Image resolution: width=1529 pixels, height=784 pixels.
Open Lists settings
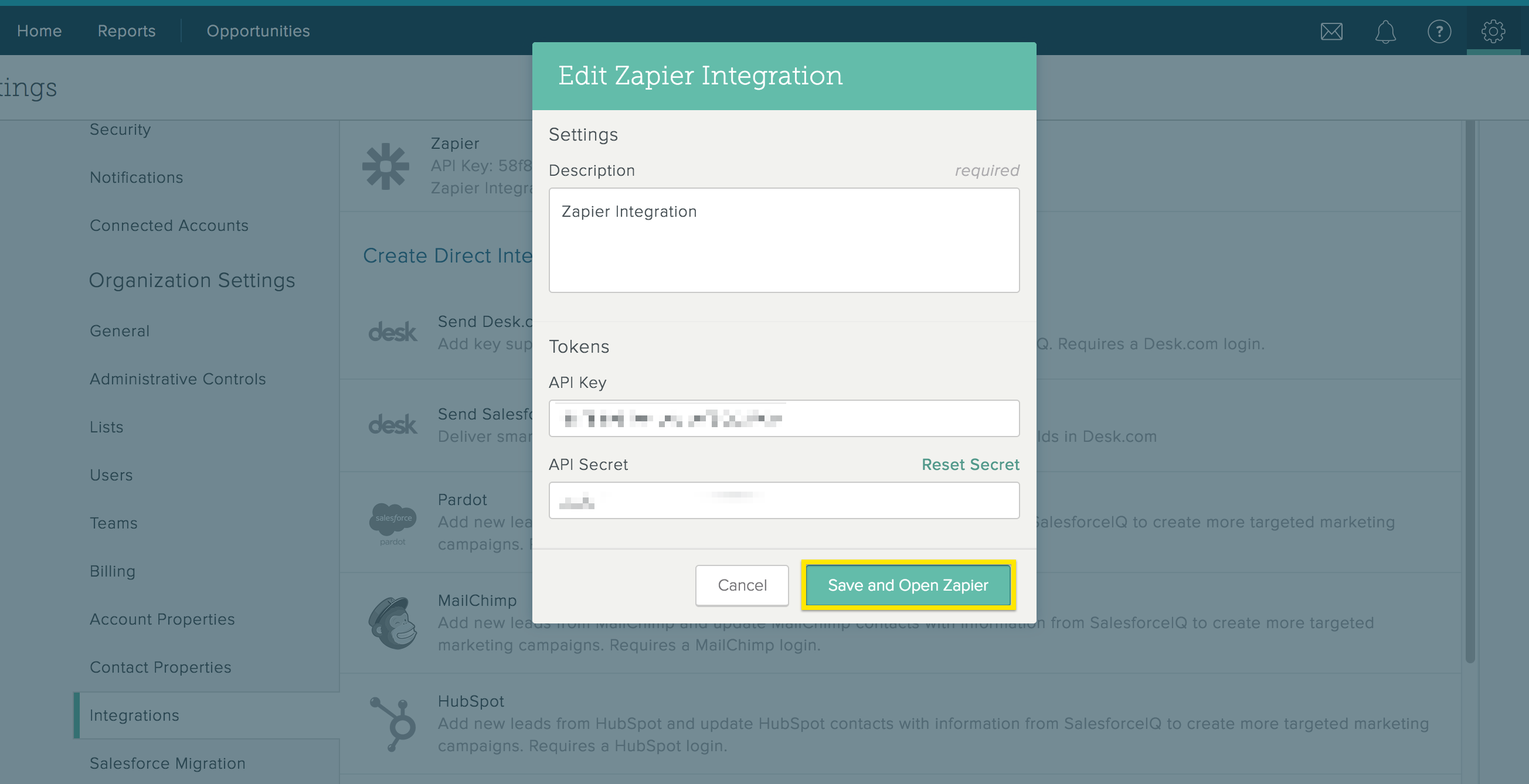[106, 427]
